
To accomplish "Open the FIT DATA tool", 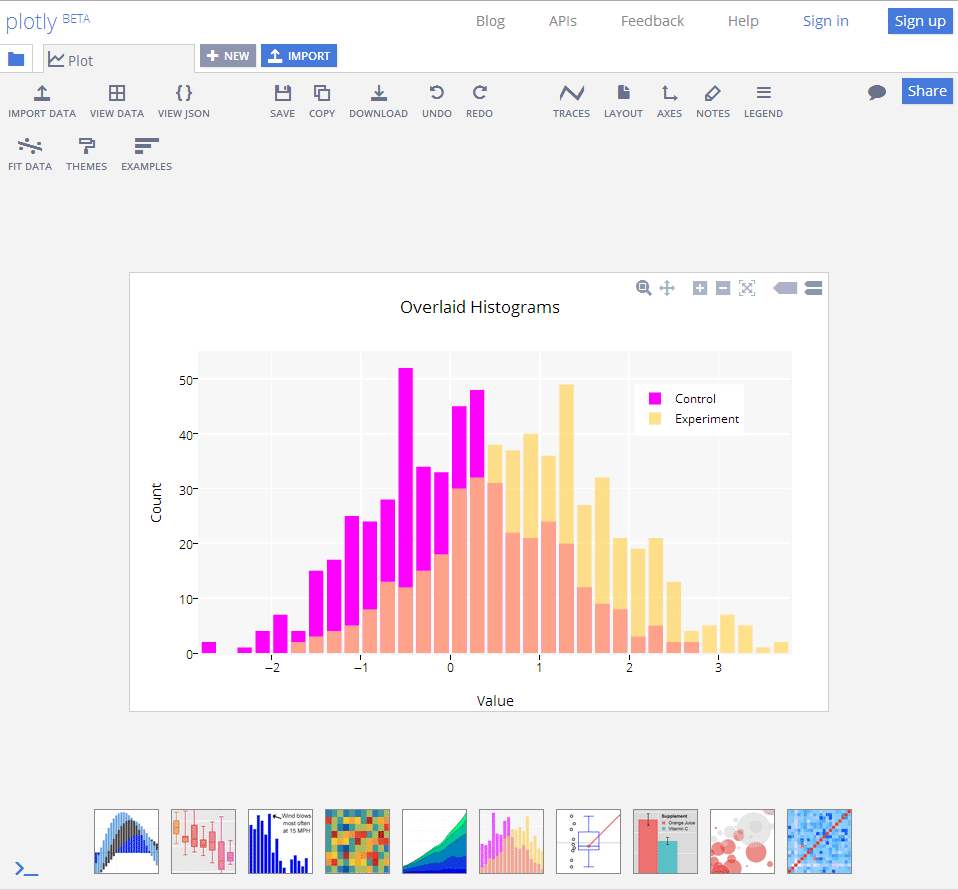I will tap(30, 153).
